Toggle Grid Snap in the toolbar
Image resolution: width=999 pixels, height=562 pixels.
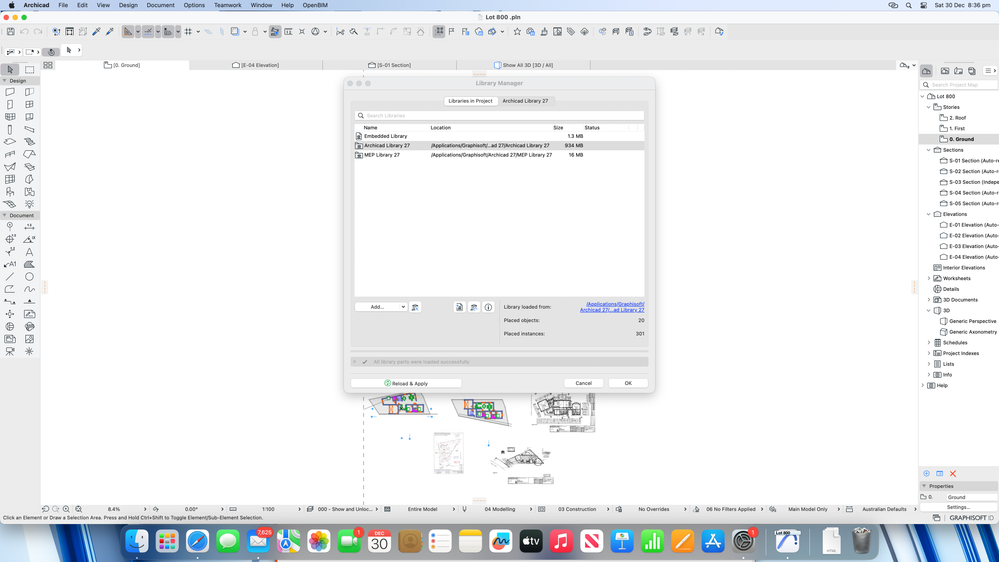(188, 31)
